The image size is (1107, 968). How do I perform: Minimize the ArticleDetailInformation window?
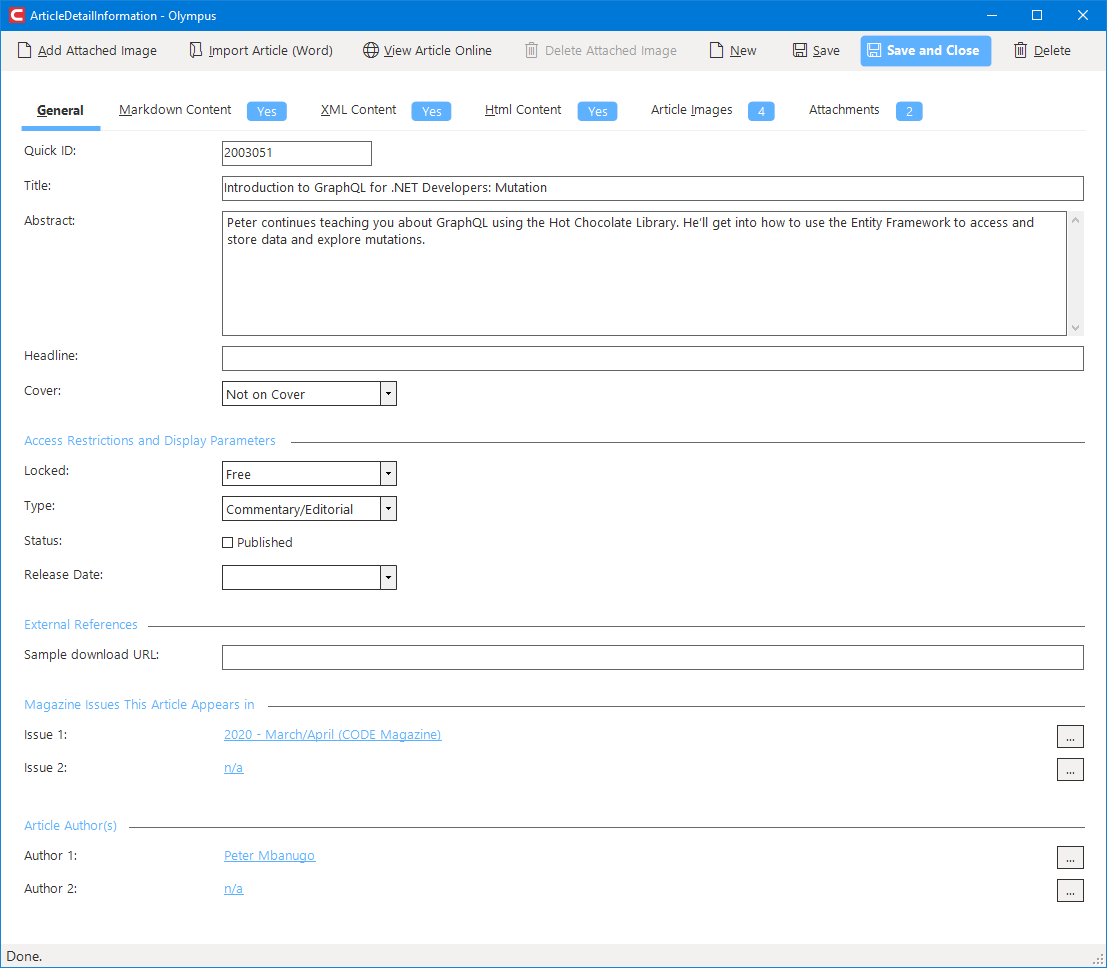[992, 15]
